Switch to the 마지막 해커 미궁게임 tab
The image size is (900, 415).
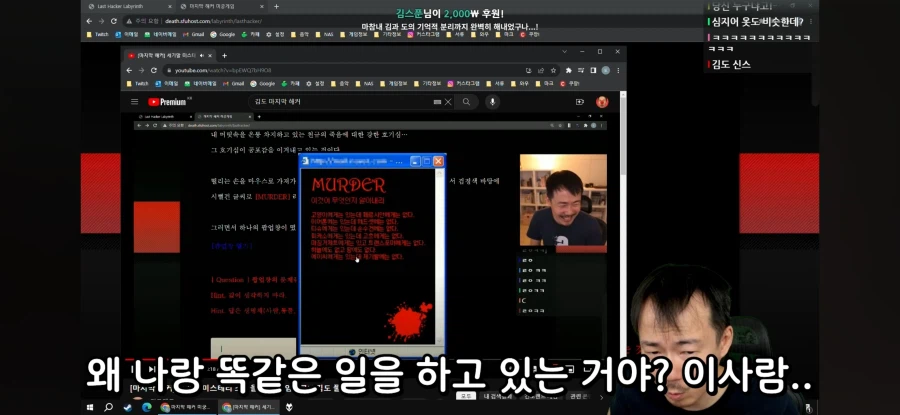tap(222, 6)
